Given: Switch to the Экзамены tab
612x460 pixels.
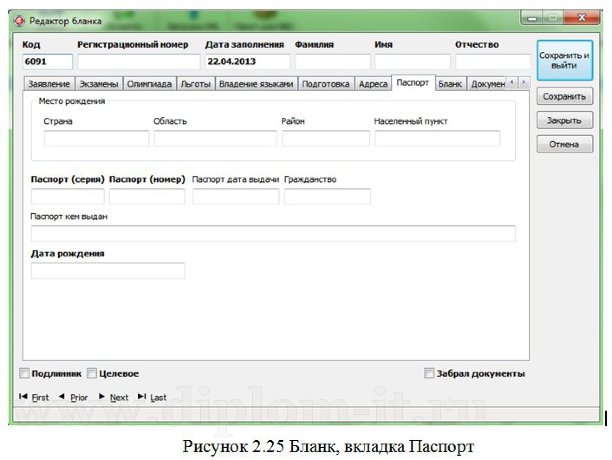Looking at the screenshot, I should 99,84.
